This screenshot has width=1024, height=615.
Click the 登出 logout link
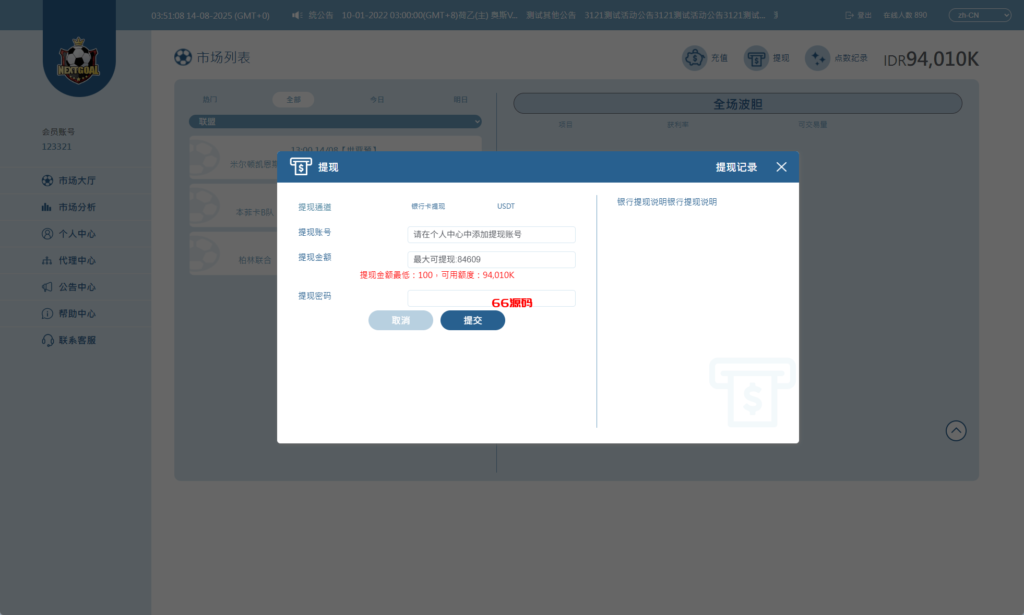coord(859,15)
